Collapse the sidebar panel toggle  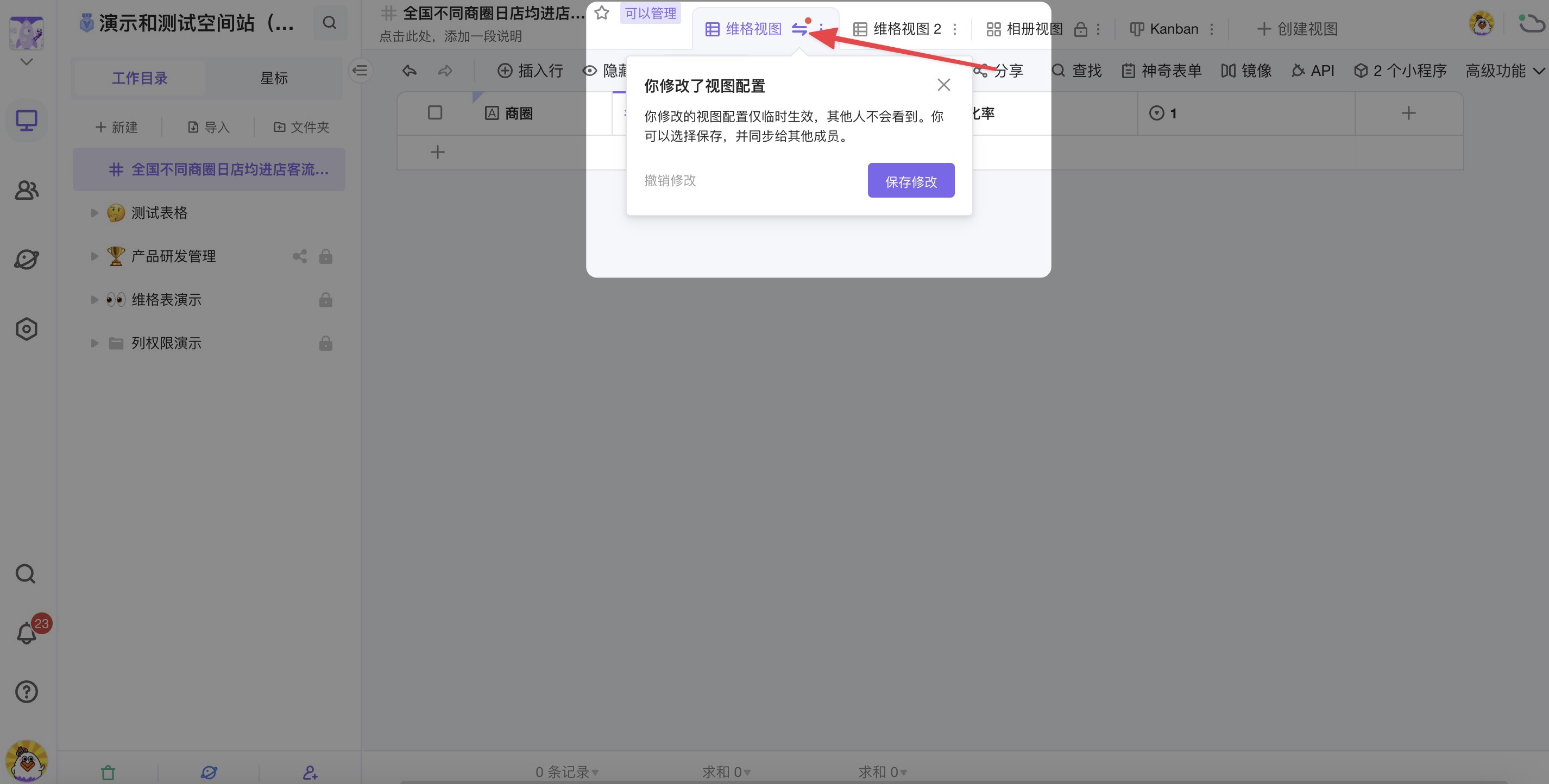point(360,71)
